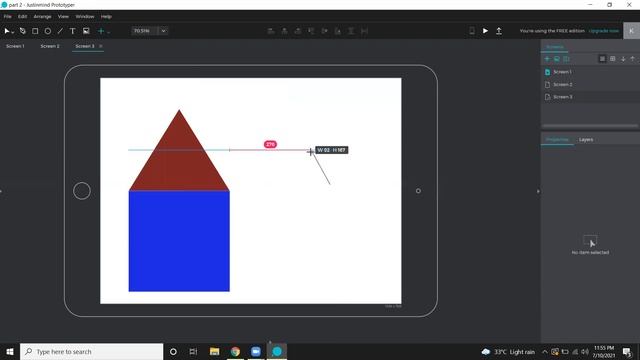Click the third green icon in the Screens panel
Screen dimensions: 640x360
click(566, 59)
